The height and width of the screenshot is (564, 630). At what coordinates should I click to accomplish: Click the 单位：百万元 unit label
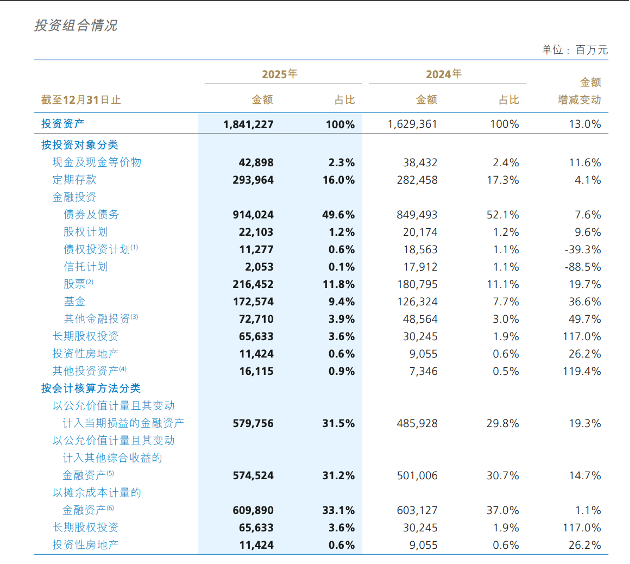coord(575,50)
